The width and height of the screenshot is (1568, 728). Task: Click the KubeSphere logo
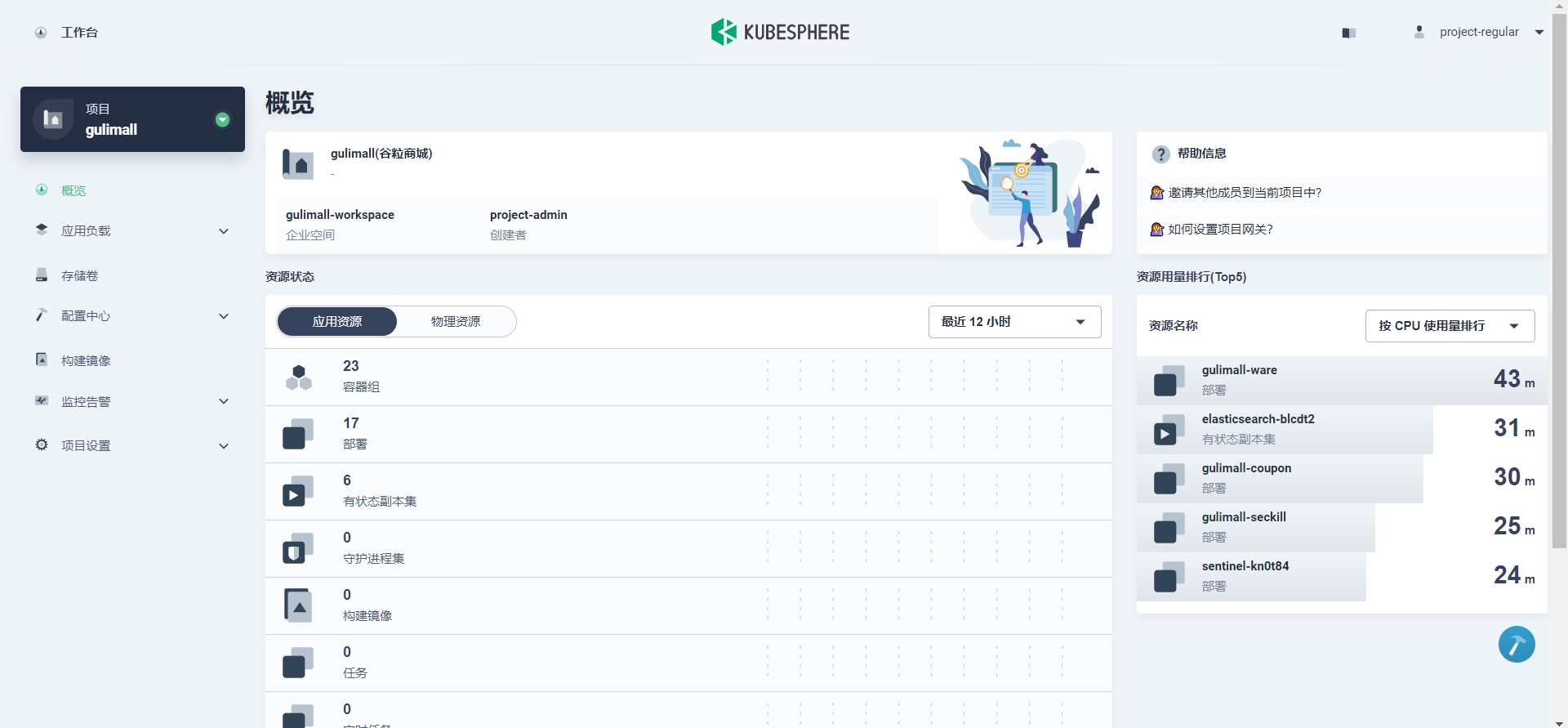pos(780,32)
